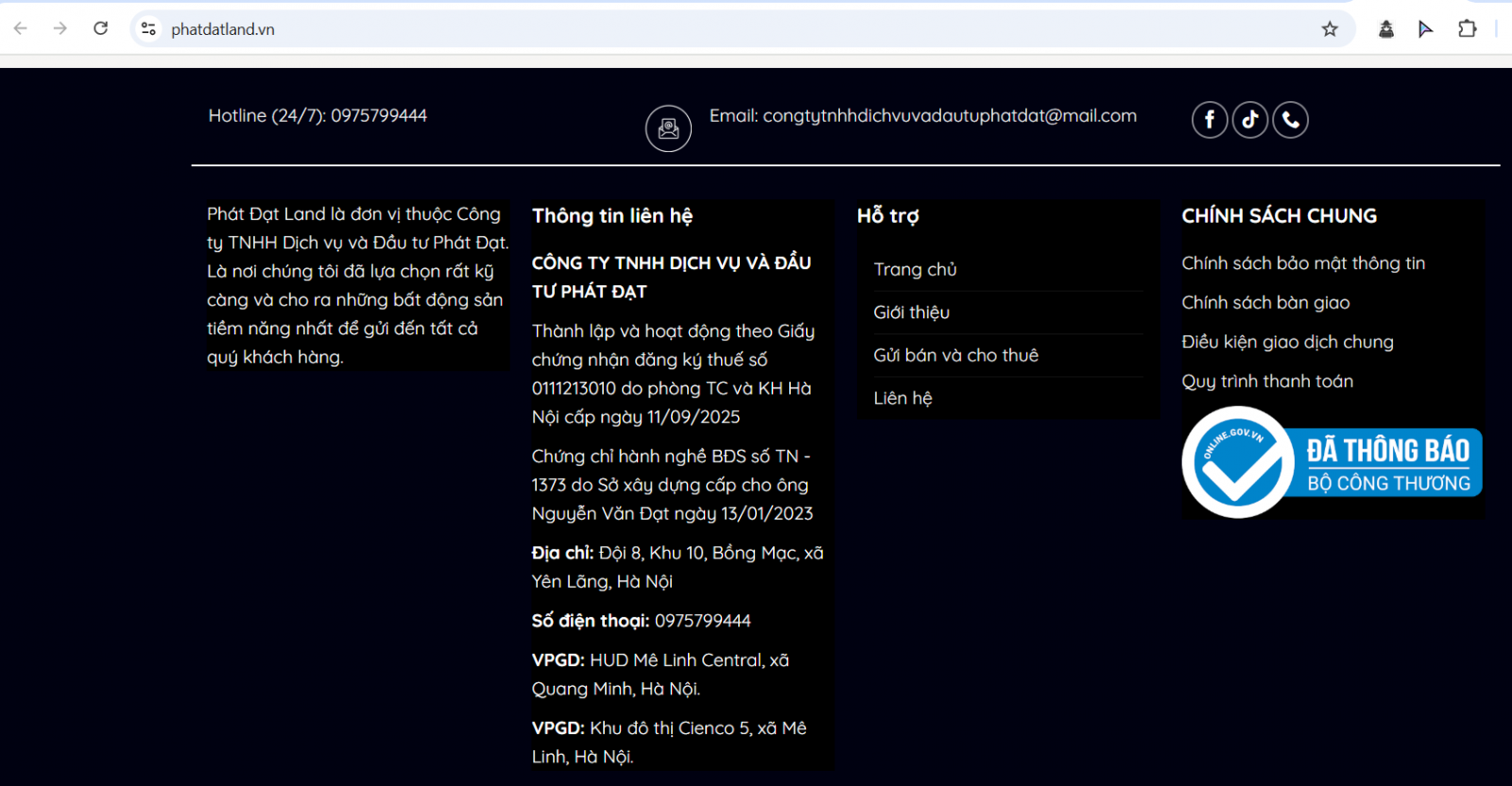The height and width of the screenshot is (786, 1512).
Task: Open the TikTok social icon
Action: pos(1250,120)
